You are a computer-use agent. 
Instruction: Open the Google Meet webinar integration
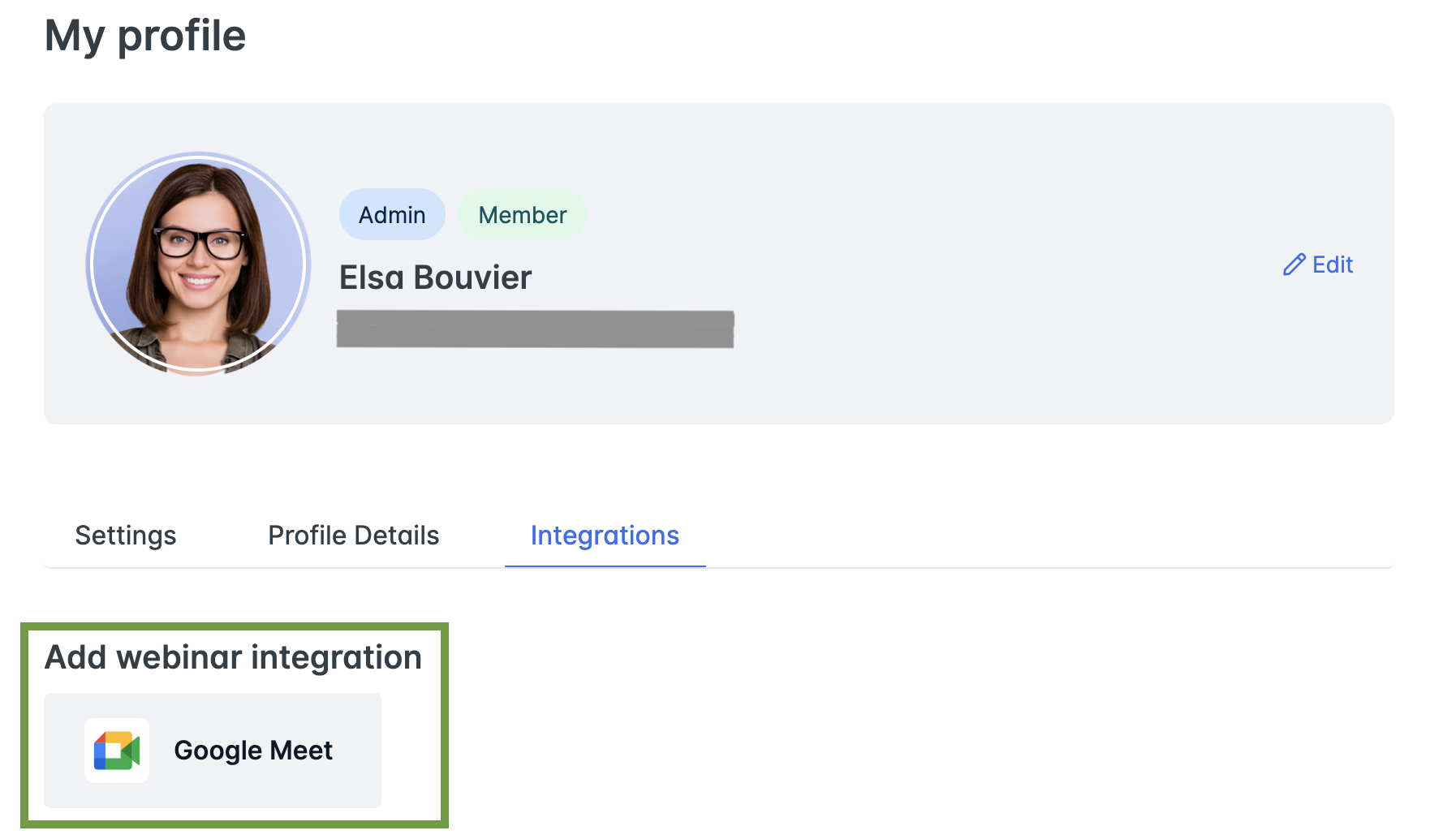[x=212, y=751]
